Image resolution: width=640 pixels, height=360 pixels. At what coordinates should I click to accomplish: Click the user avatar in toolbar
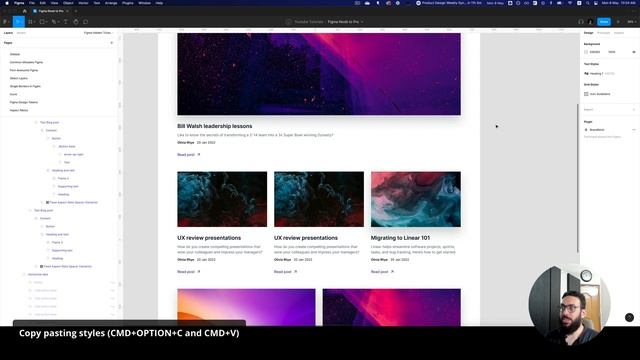tap(590, 22)
